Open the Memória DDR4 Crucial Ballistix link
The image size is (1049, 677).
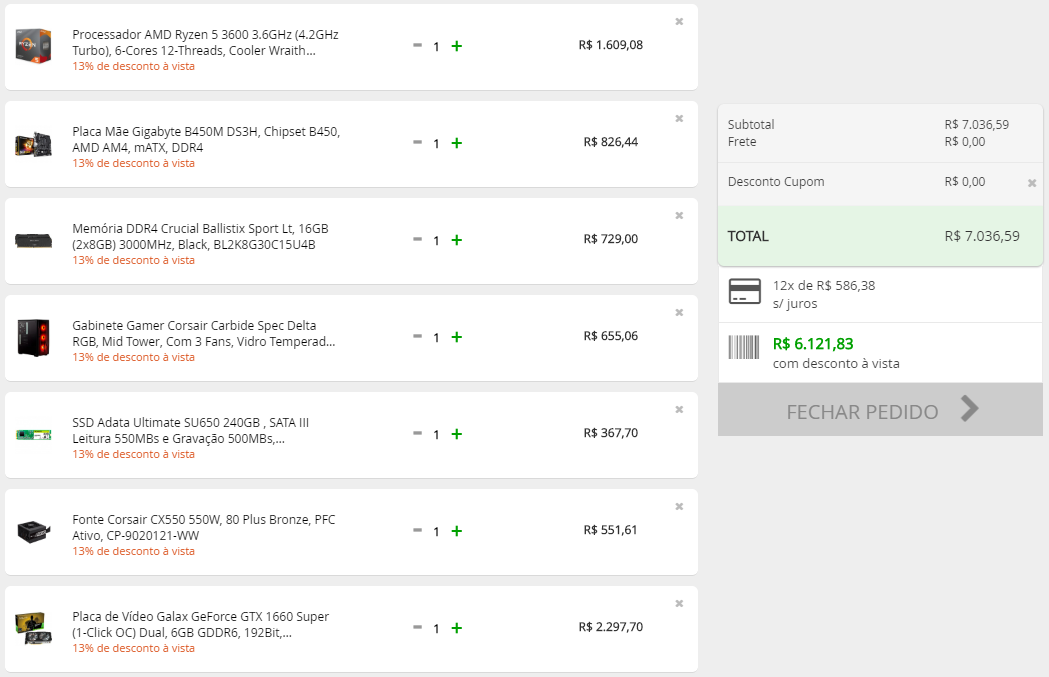tap(200, 236)
